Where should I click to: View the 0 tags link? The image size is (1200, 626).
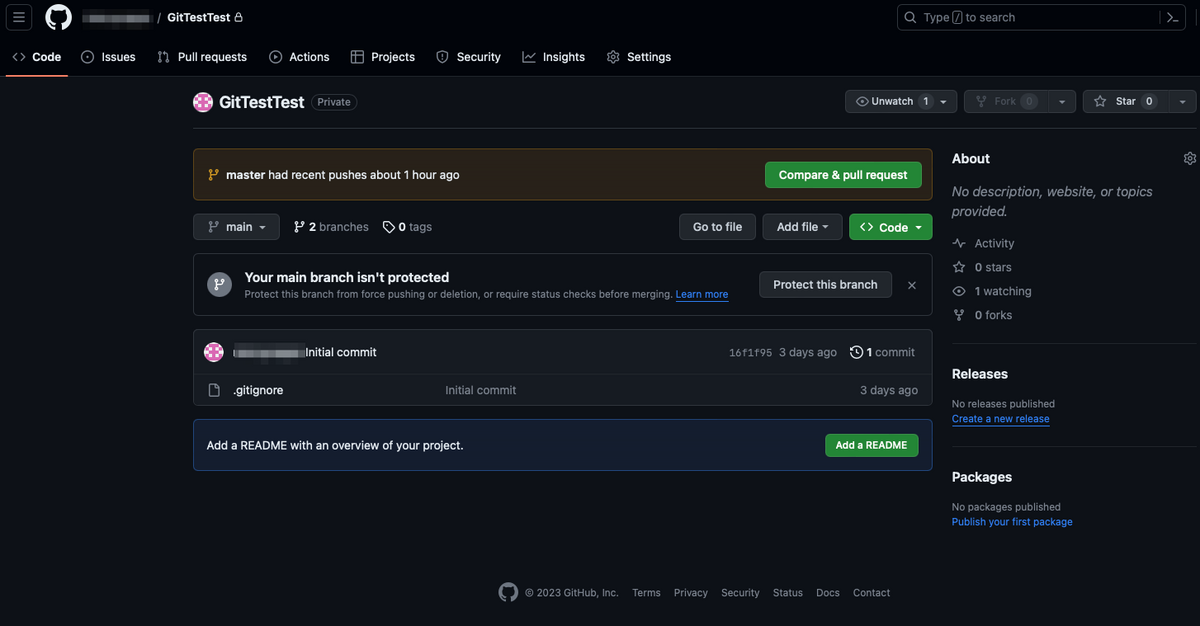click(407, 227)
